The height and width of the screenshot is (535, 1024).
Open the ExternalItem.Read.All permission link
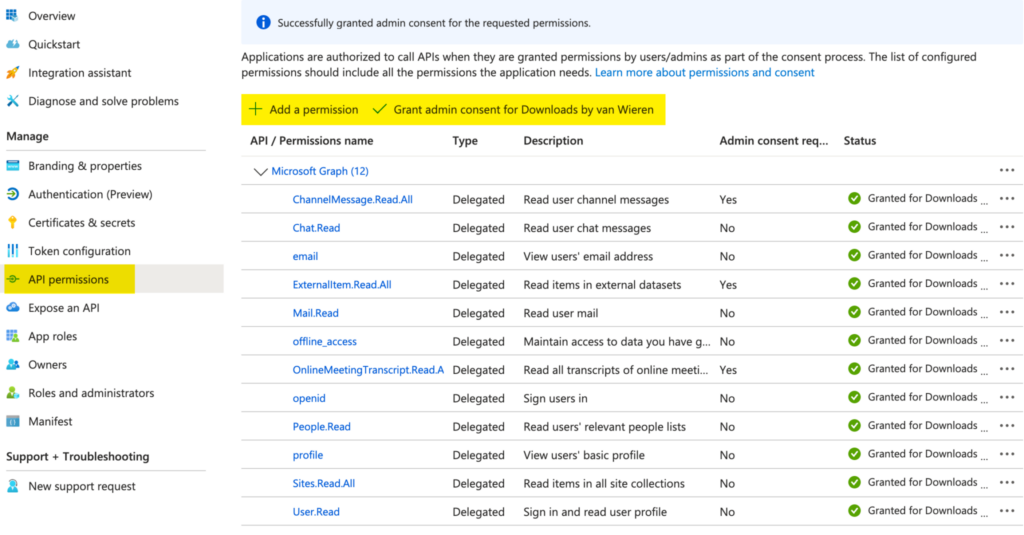(x=342, y=285)
